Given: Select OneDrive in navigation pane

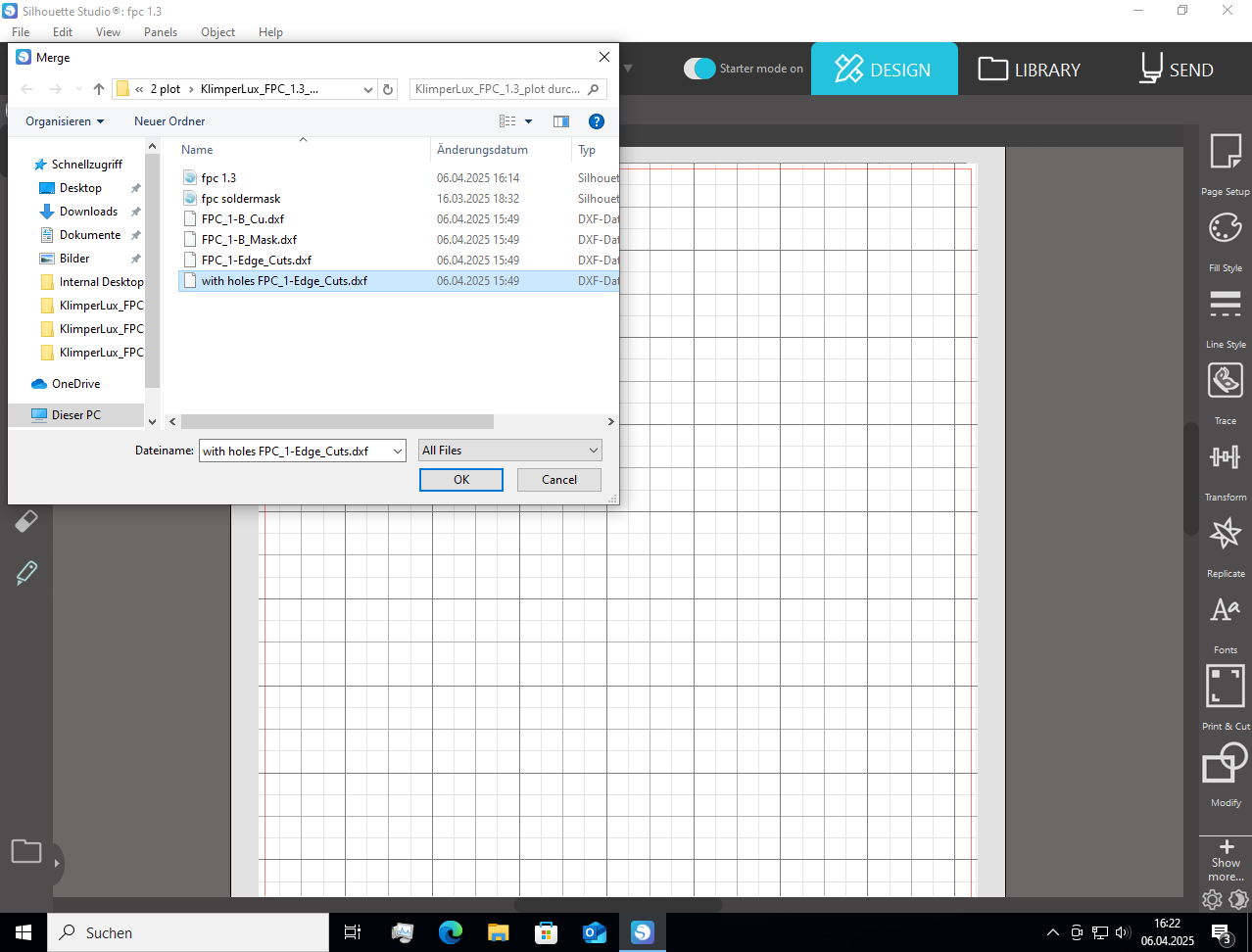Looking at the screenshot, I should pyautogui.click(x=75, y=384).
